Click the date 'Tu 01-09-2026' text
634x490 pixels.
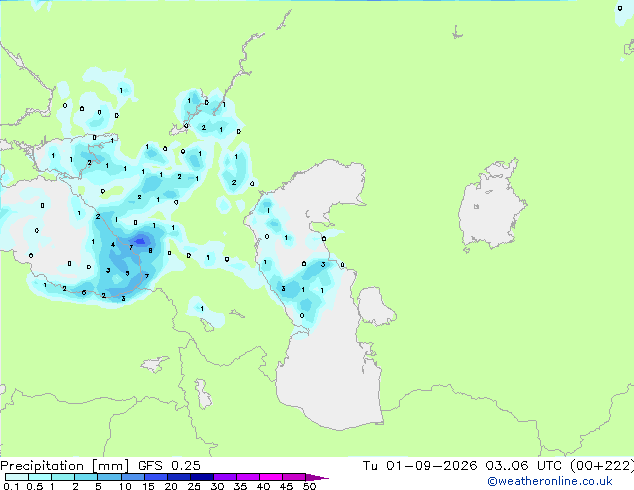click(x=420, y=466)
